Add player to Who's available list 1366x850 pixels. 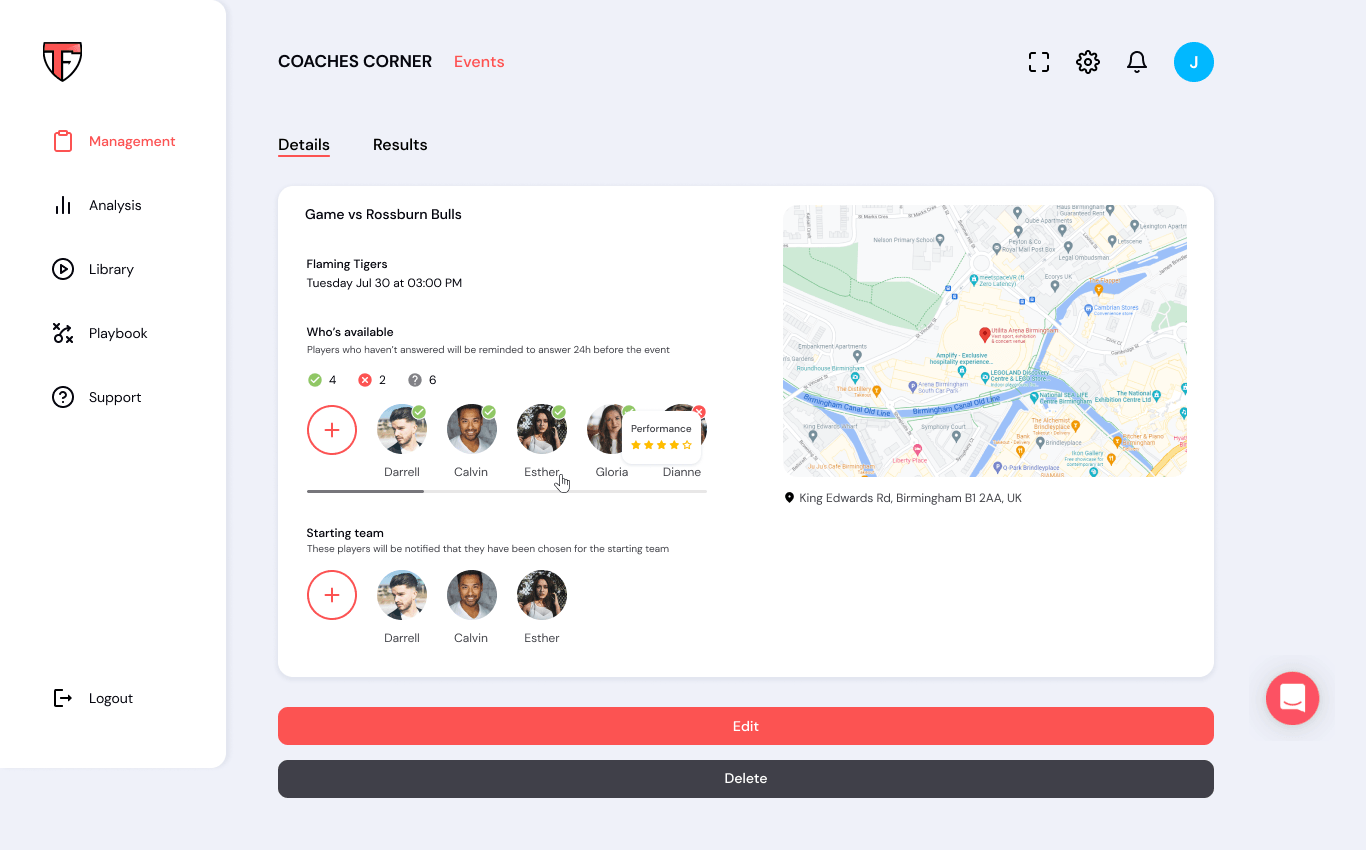[332, 430]
